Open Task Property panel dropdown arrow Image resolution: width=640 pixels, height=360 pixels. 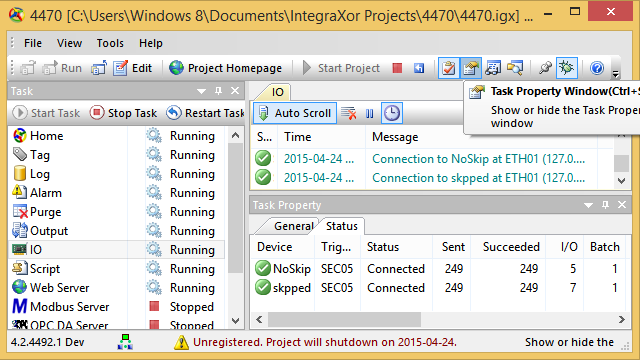coord(588,205)
